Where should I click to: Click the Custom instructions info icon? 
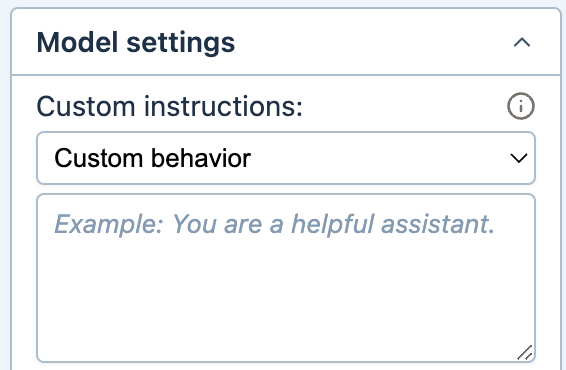[521, 106]
